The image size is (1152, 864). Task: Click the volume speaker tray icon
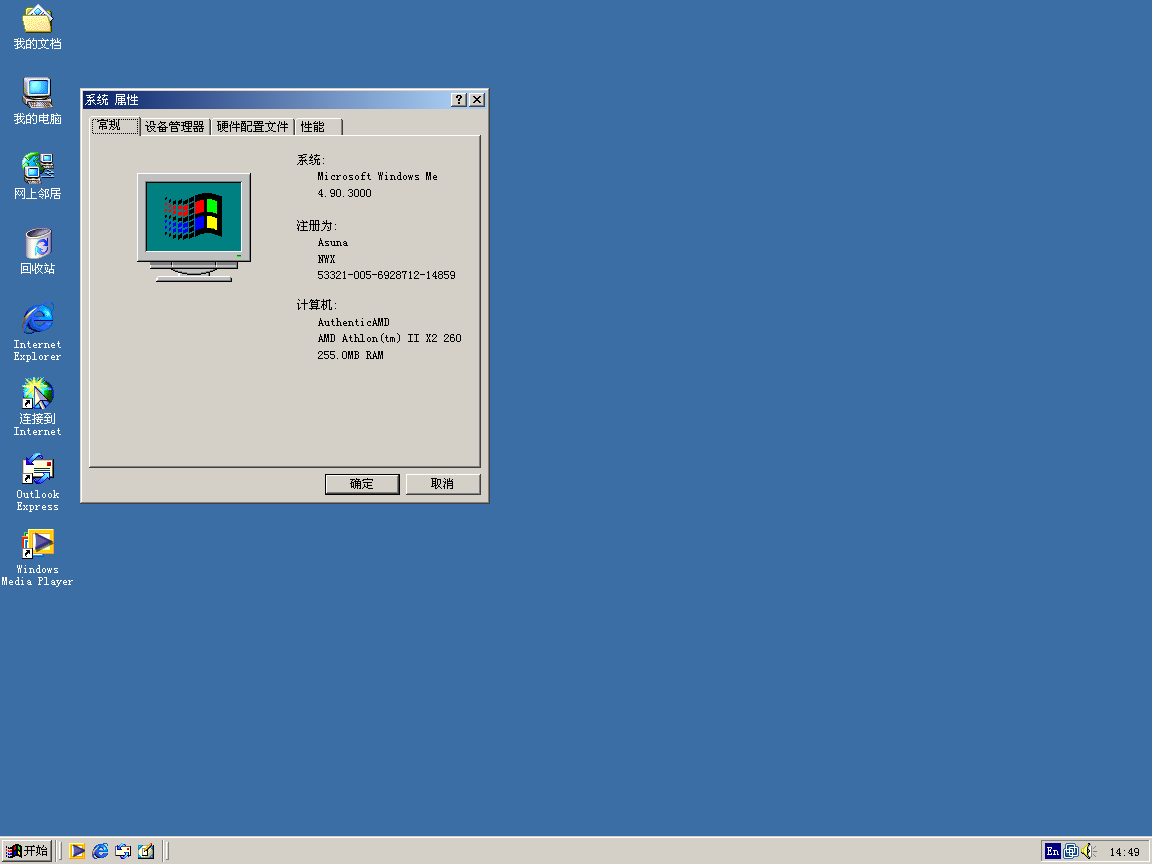pos(1088,852)
